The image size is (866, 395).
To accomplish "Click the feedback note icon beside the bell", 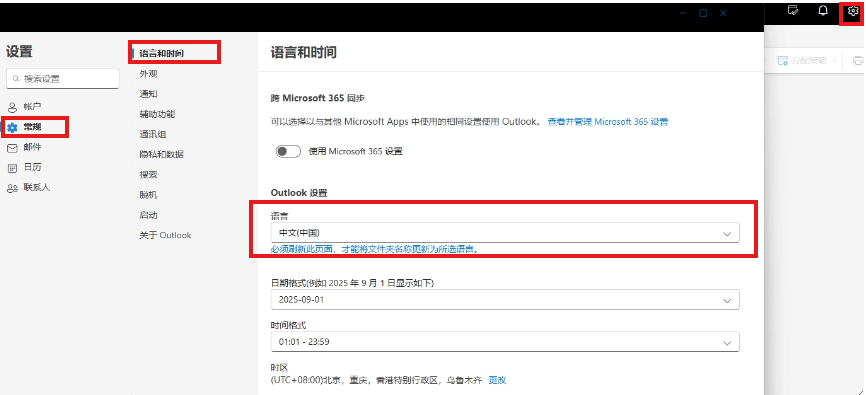I will pyautogui.click(x=793, y=10).
